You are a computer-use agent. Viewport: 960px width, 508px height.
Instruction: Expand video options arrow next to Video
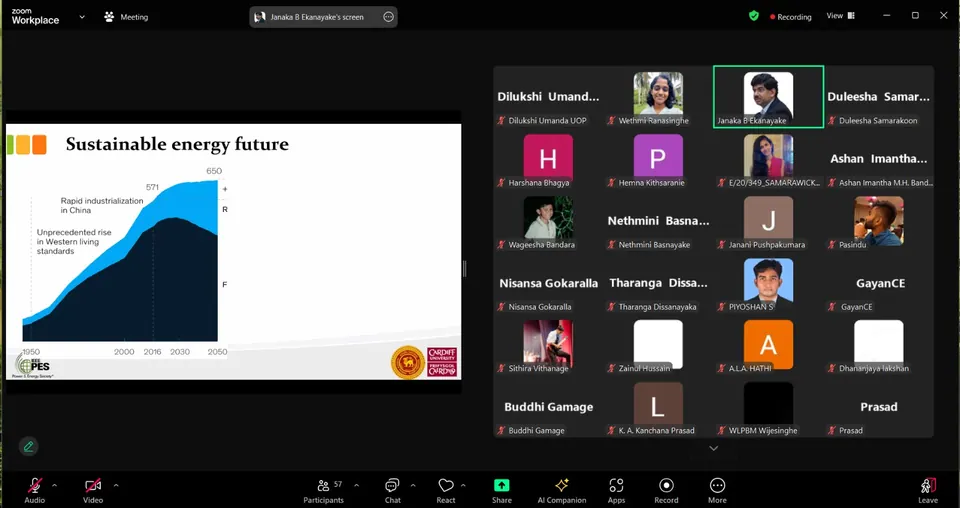[x=116, y=485]
